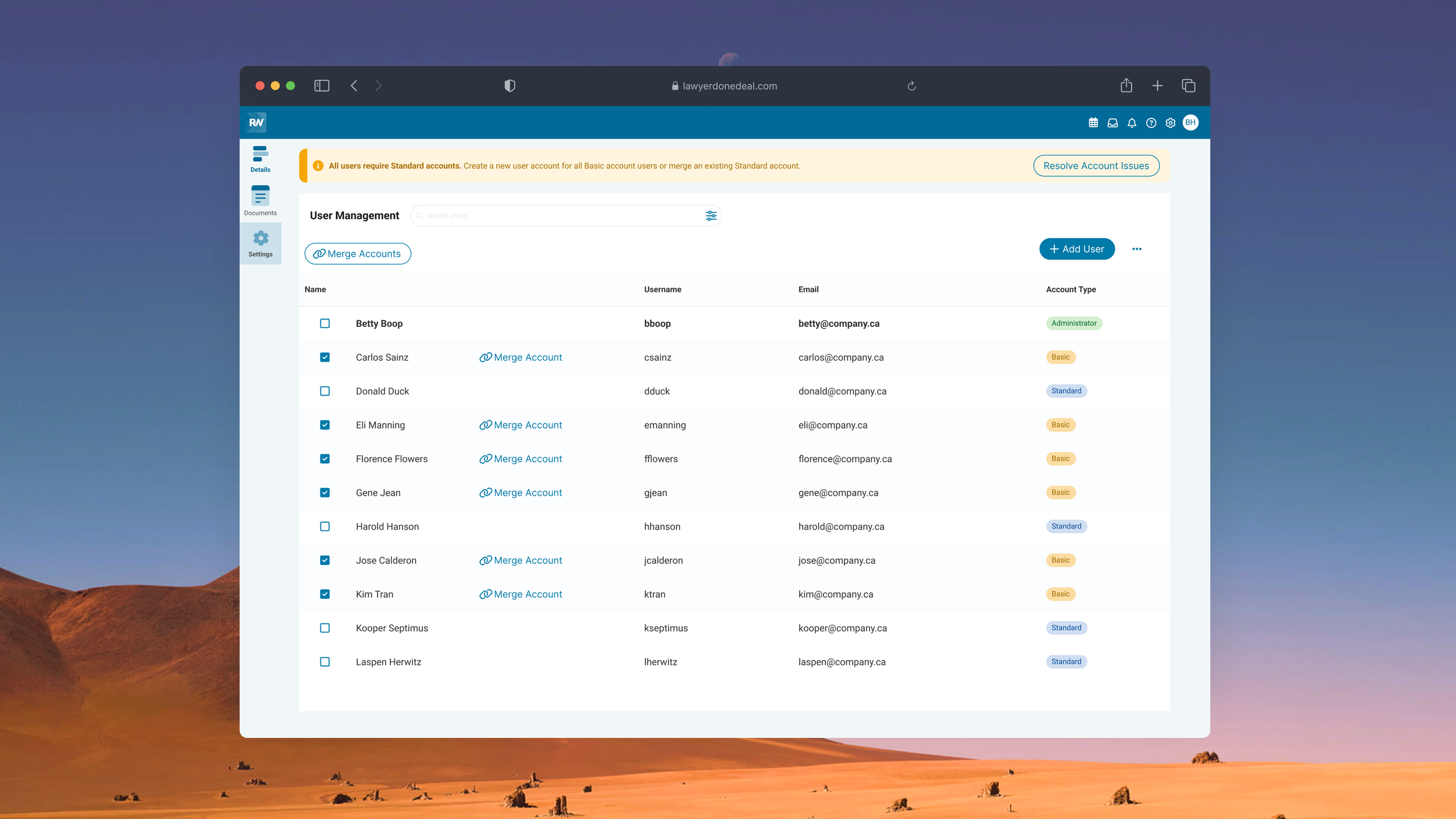1456x819 pixels.
Task: Switch to Documents in sidebar
Action: point(260,200)
